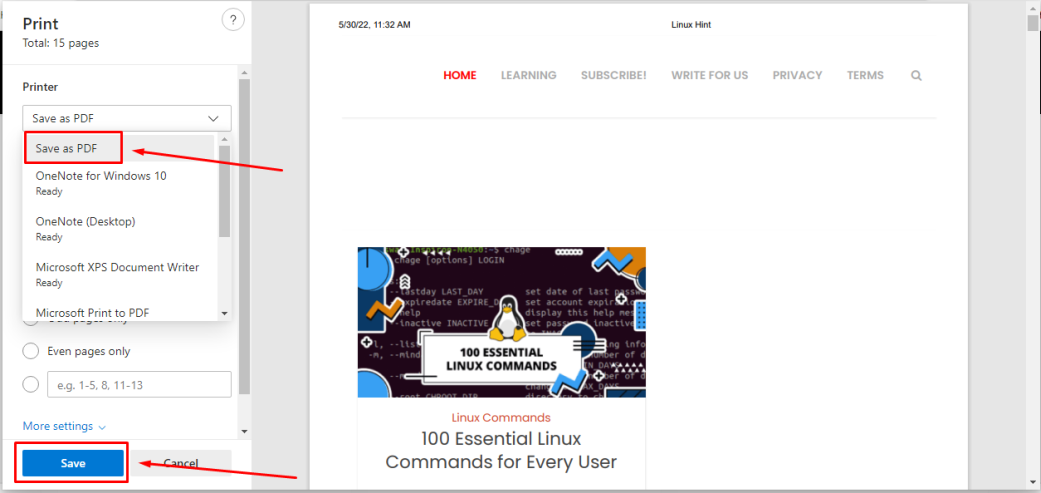Viewport: 1041px width, 493px height.
Task: Click the Cancel button
Action: (181, 463)
